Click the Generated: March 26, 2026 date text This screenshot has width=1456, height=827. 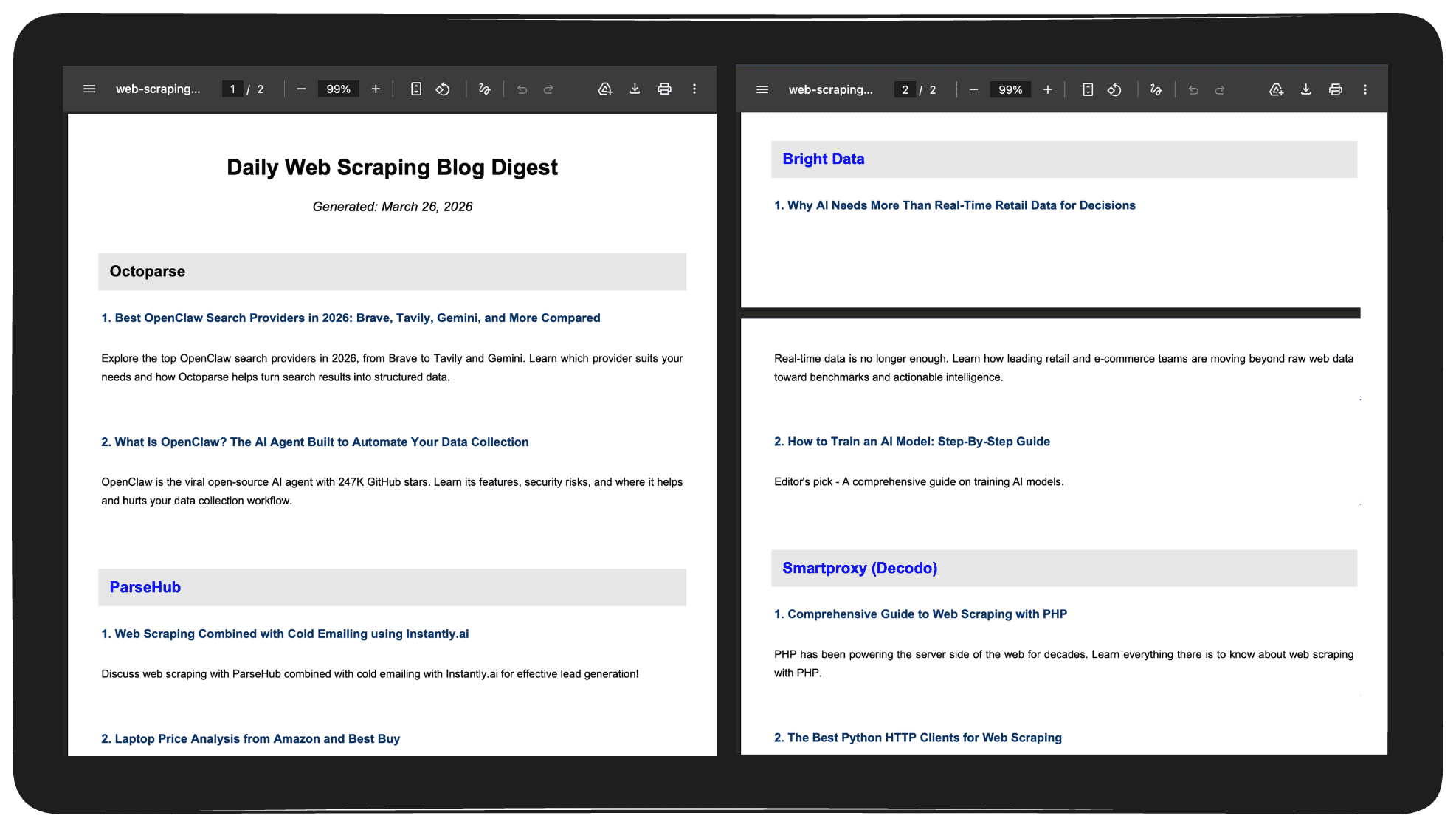pyautogui.click(x=393, y=207)
